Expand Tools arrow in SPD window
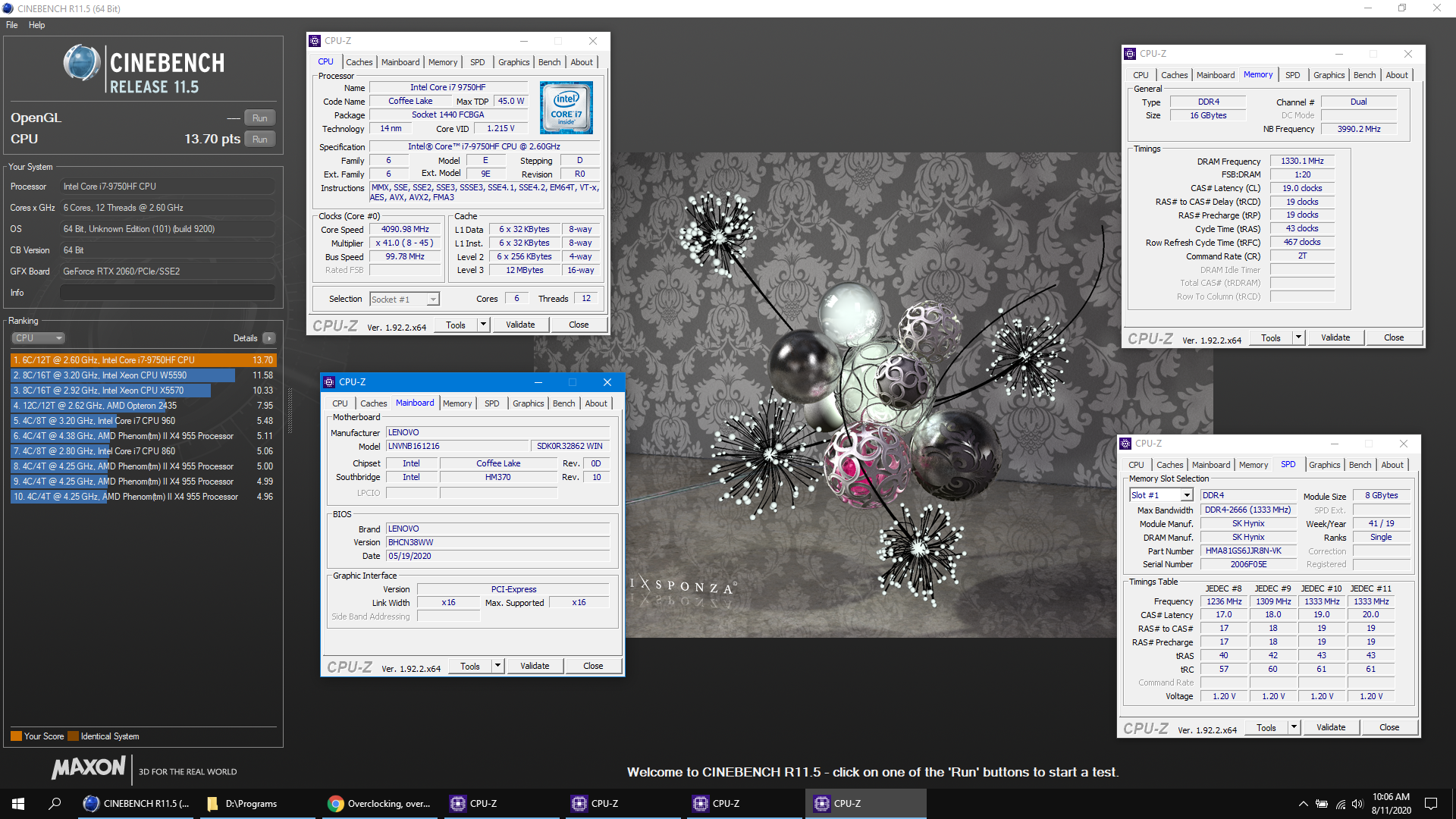 (1294, 727)
